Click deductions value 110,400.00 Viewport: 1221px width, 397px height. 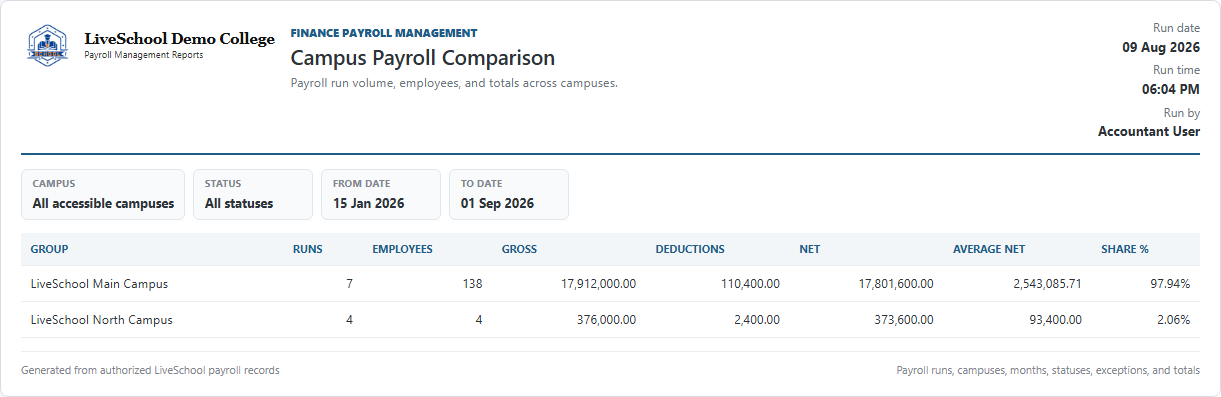pyautogui.click(x=750, y=284)
